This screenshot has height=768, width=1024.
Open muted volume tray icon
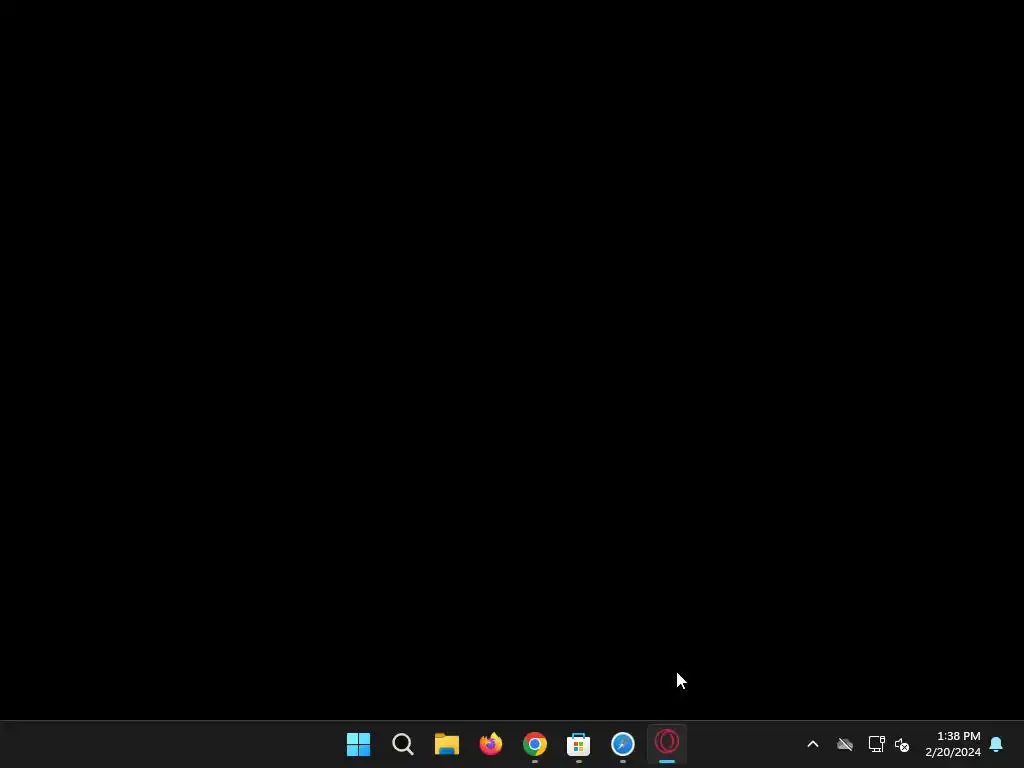coord(902,744)
